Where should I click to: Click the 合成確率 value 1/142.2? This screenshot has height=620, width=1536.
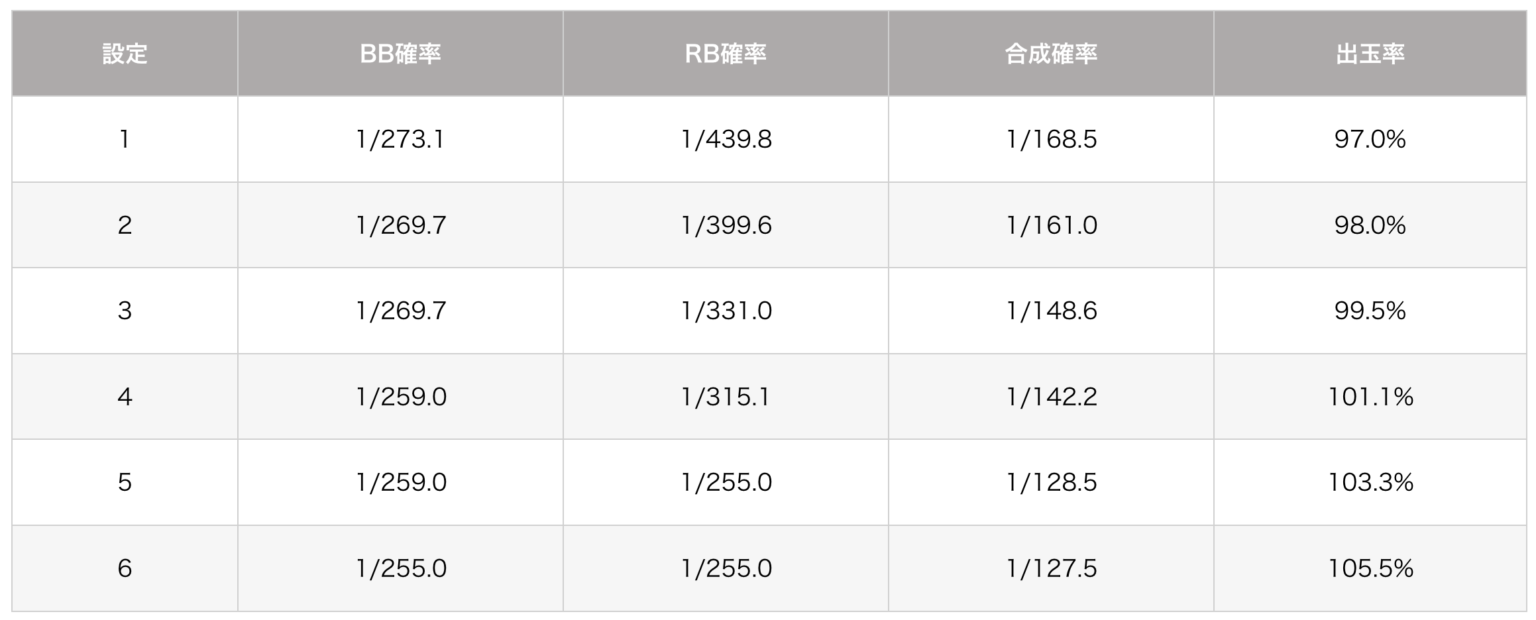point(1051,397)
